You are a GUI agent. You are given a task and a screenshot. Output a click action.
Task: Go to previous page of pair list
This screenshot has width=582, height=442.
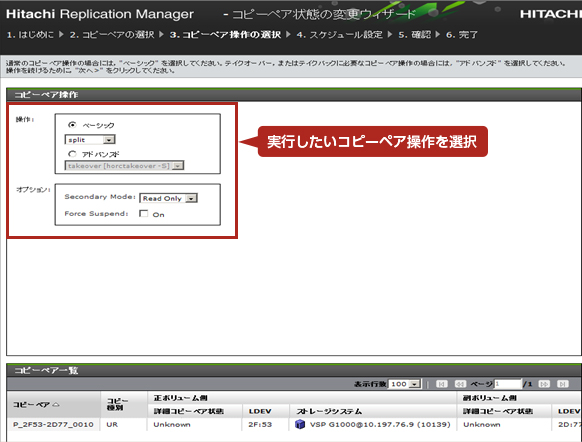[x=460, y=384]
